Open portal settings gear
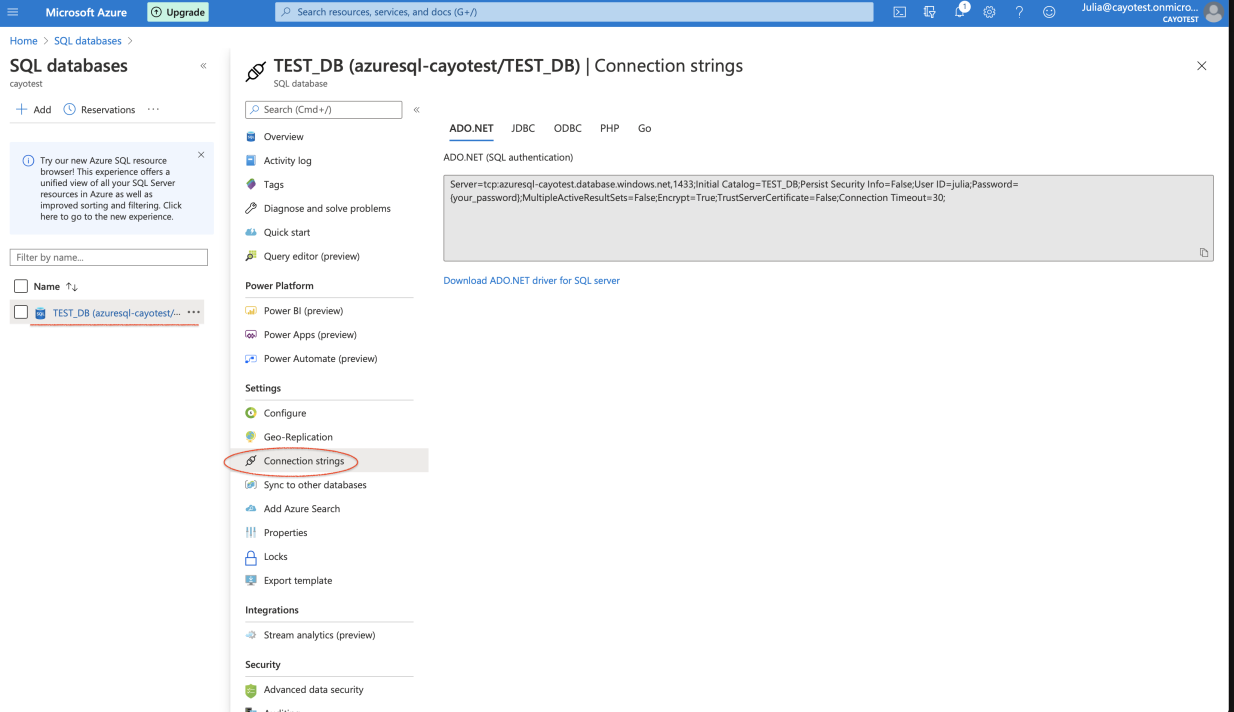 [989, 12]
